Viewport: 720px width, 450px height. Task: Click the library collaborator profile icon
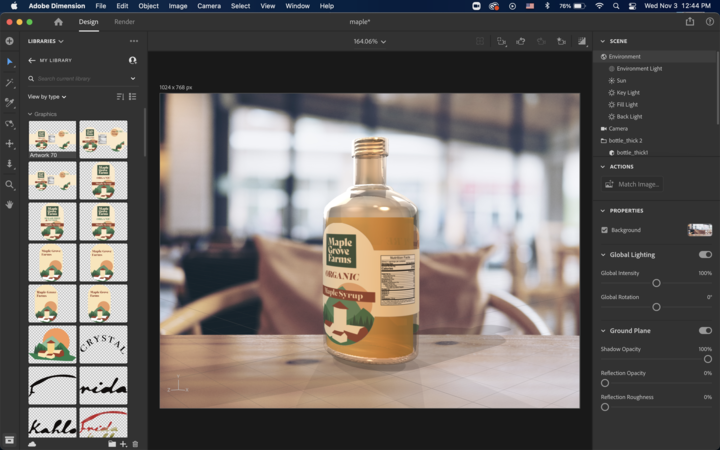click(133, 60)
